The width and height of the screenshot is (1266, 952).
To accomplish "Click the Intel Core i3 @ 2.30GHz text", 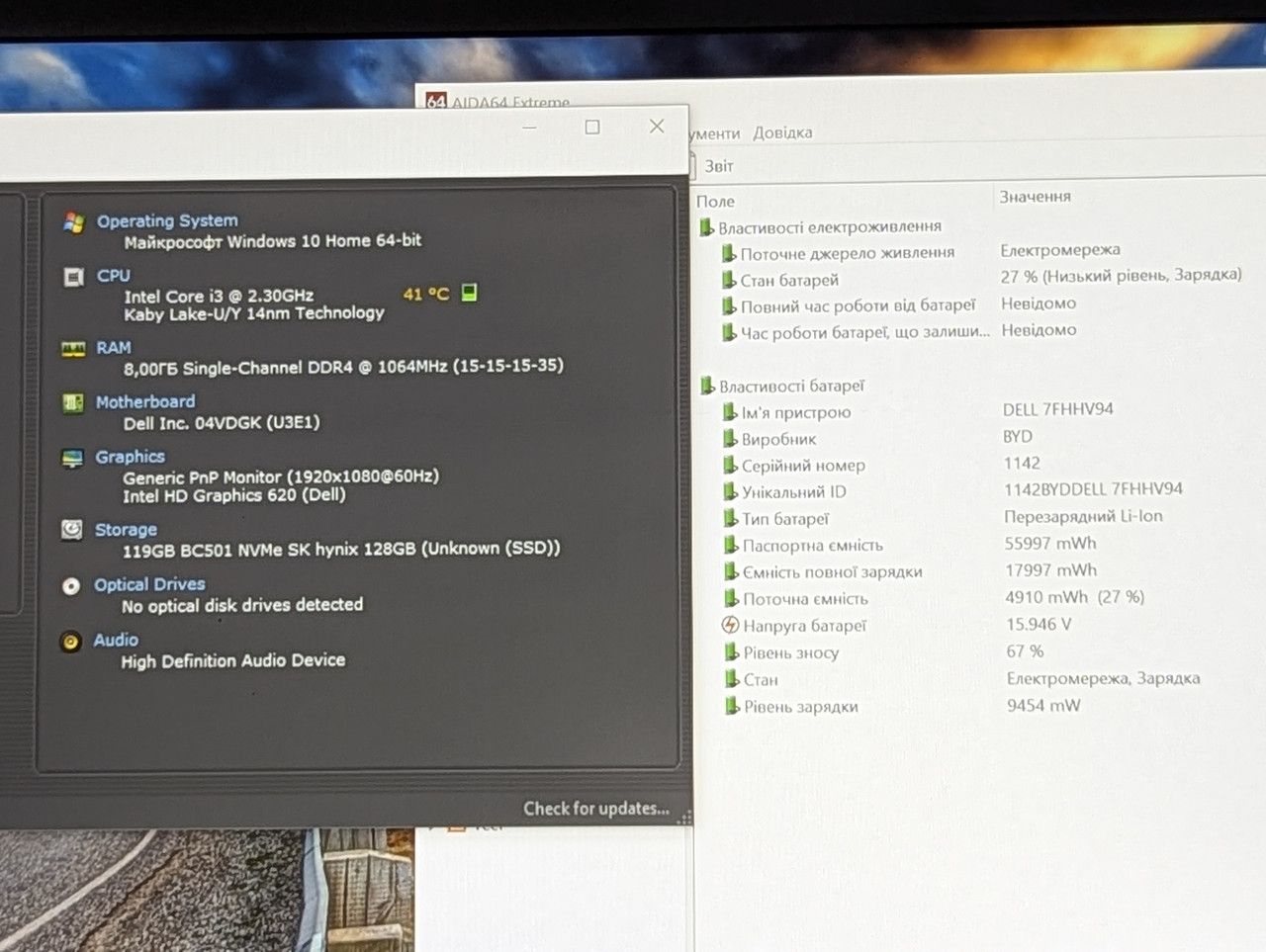I will click(219, 296).
